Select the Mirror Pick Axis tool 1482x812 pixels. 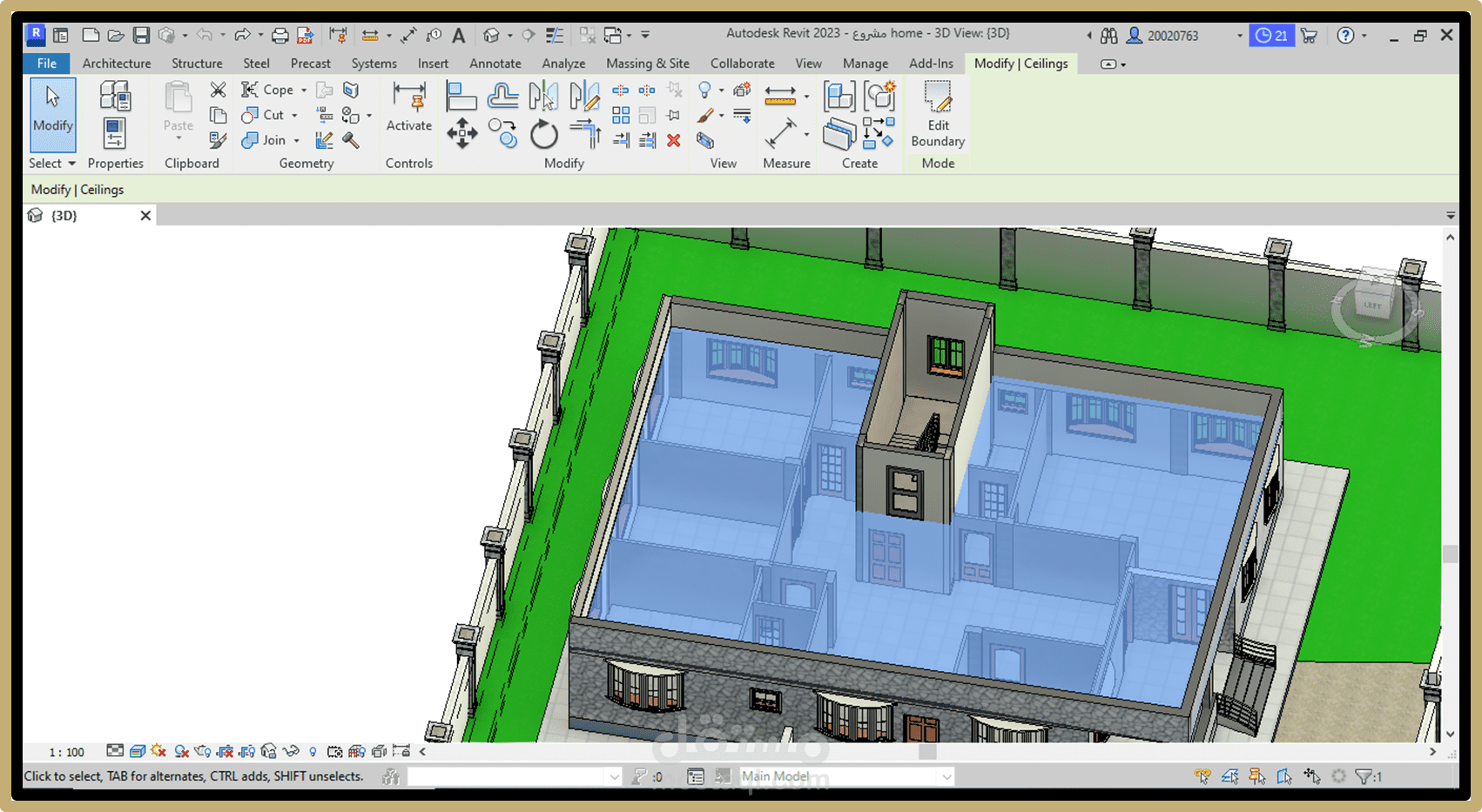click(x=543, y=96)
